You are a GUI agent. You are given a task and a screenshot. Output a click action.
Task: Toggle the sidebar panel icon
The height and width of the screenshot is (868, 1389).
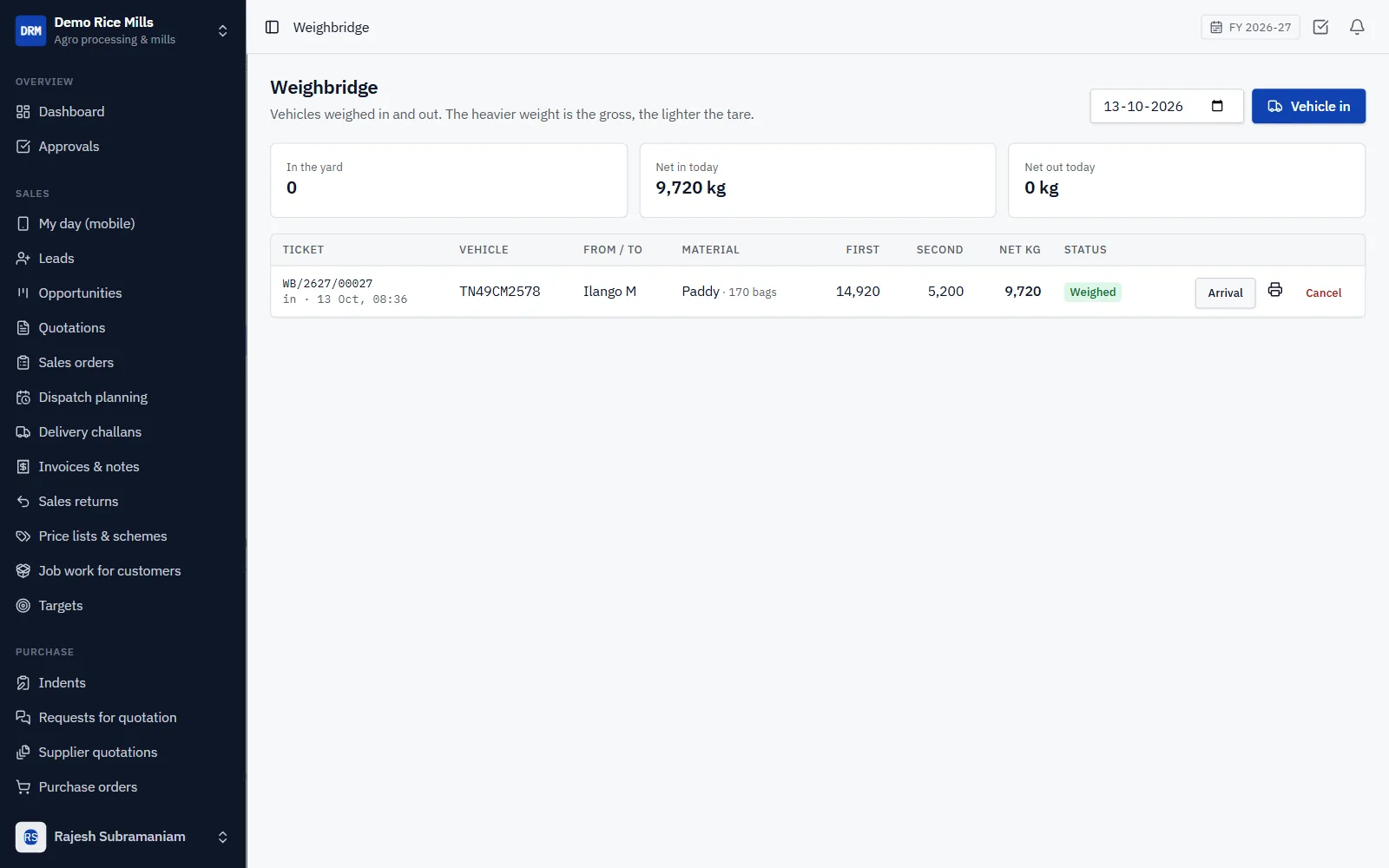[272, 27]
